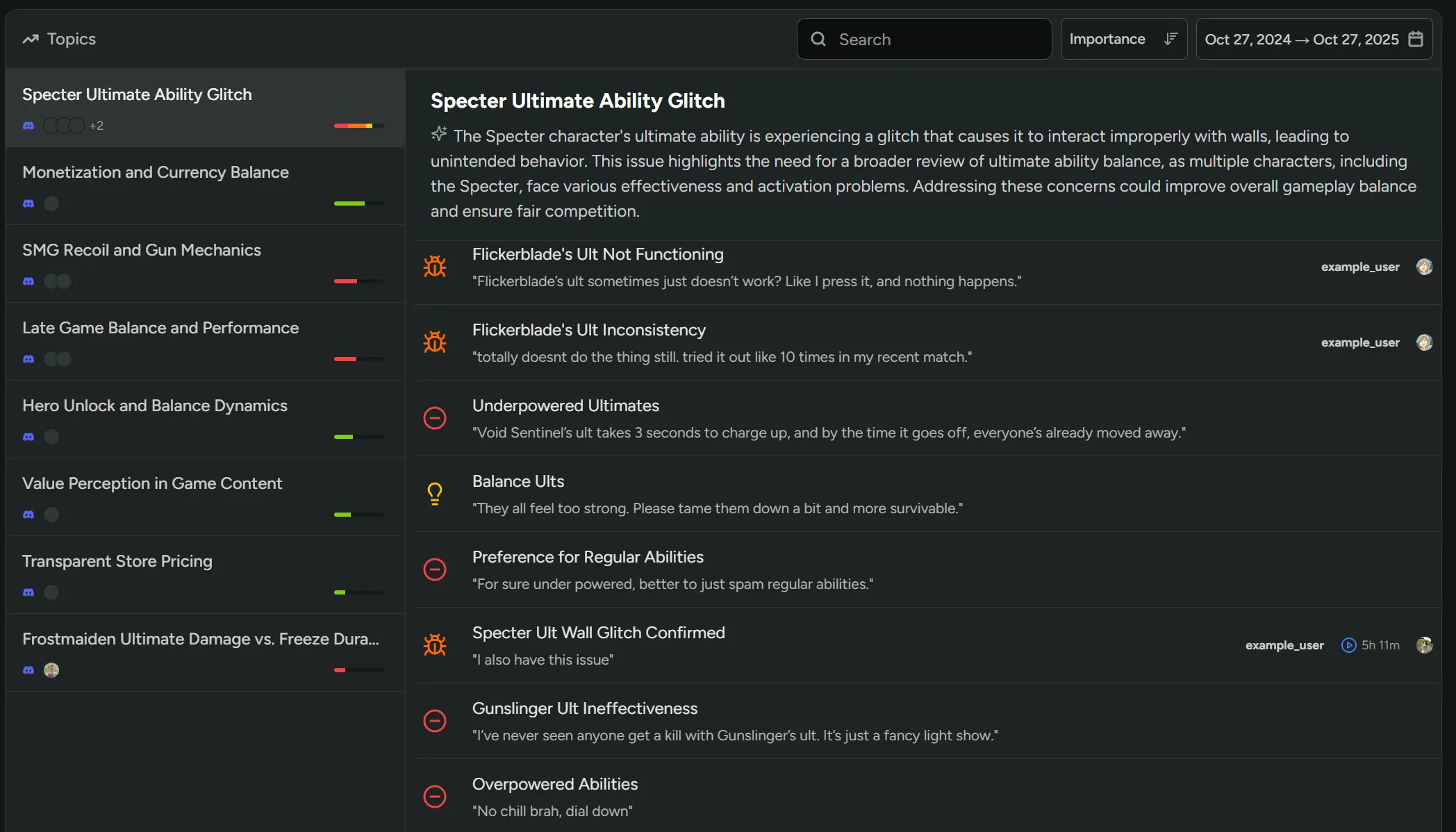This screenshot has width=1456, height=832.
Task: Expand the +2 additional users indicator
Action: tap(97, 126)
